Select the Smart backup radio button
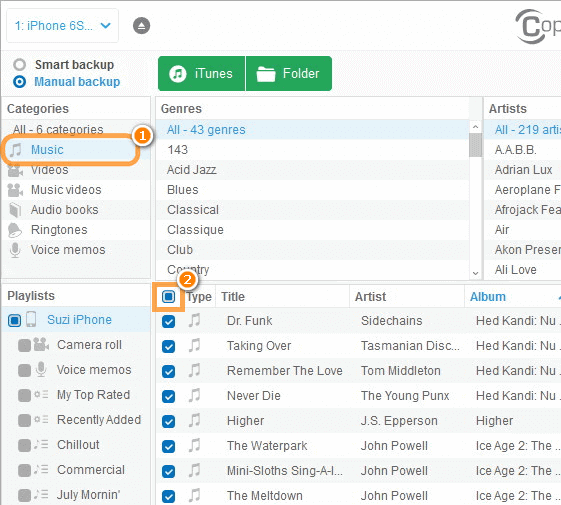The height and width of the screenshot is (505, 561). pos(19,65)
